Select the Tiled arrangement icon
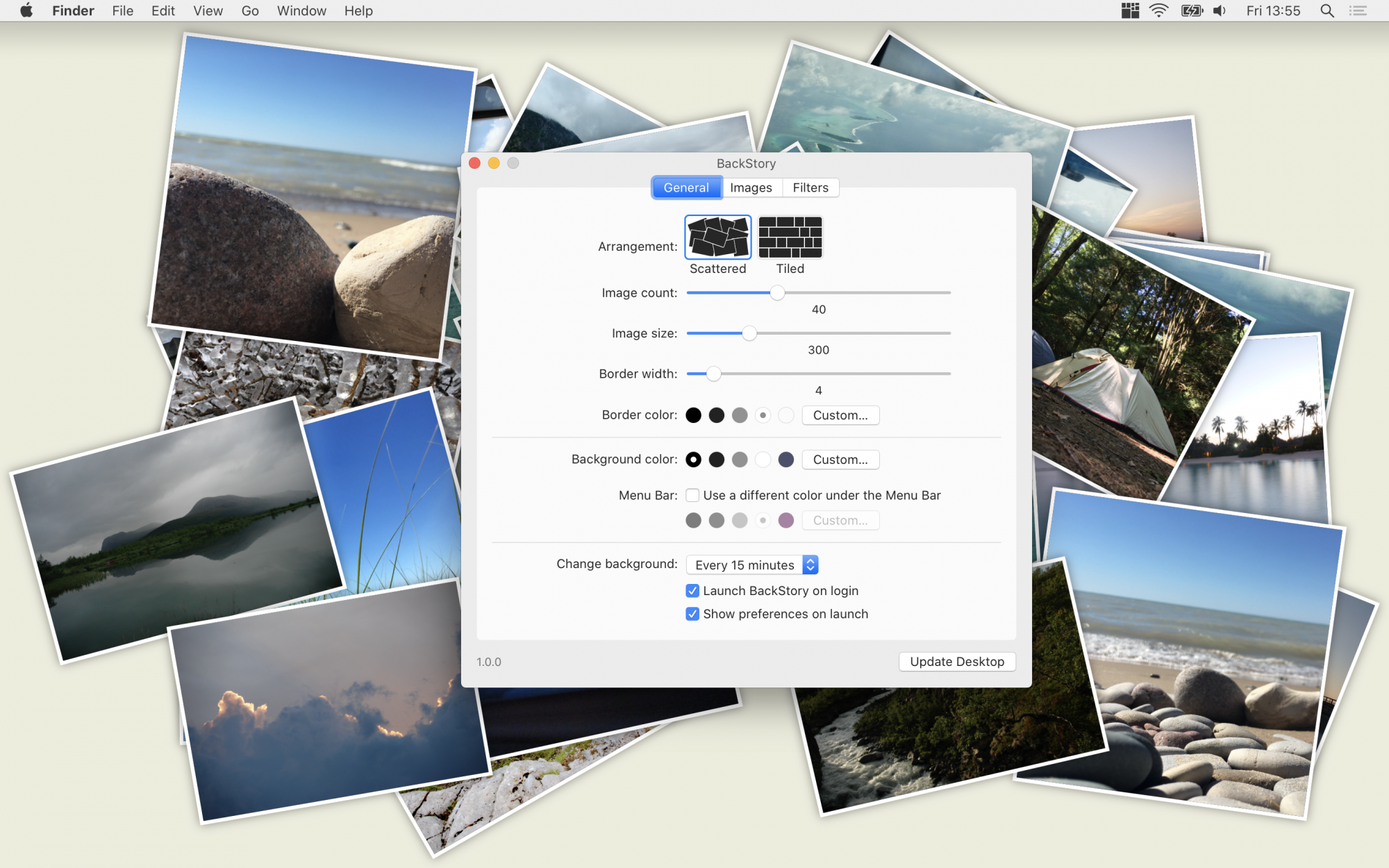The width and height of the screenshot is (1389, 868). coord(790,237)
